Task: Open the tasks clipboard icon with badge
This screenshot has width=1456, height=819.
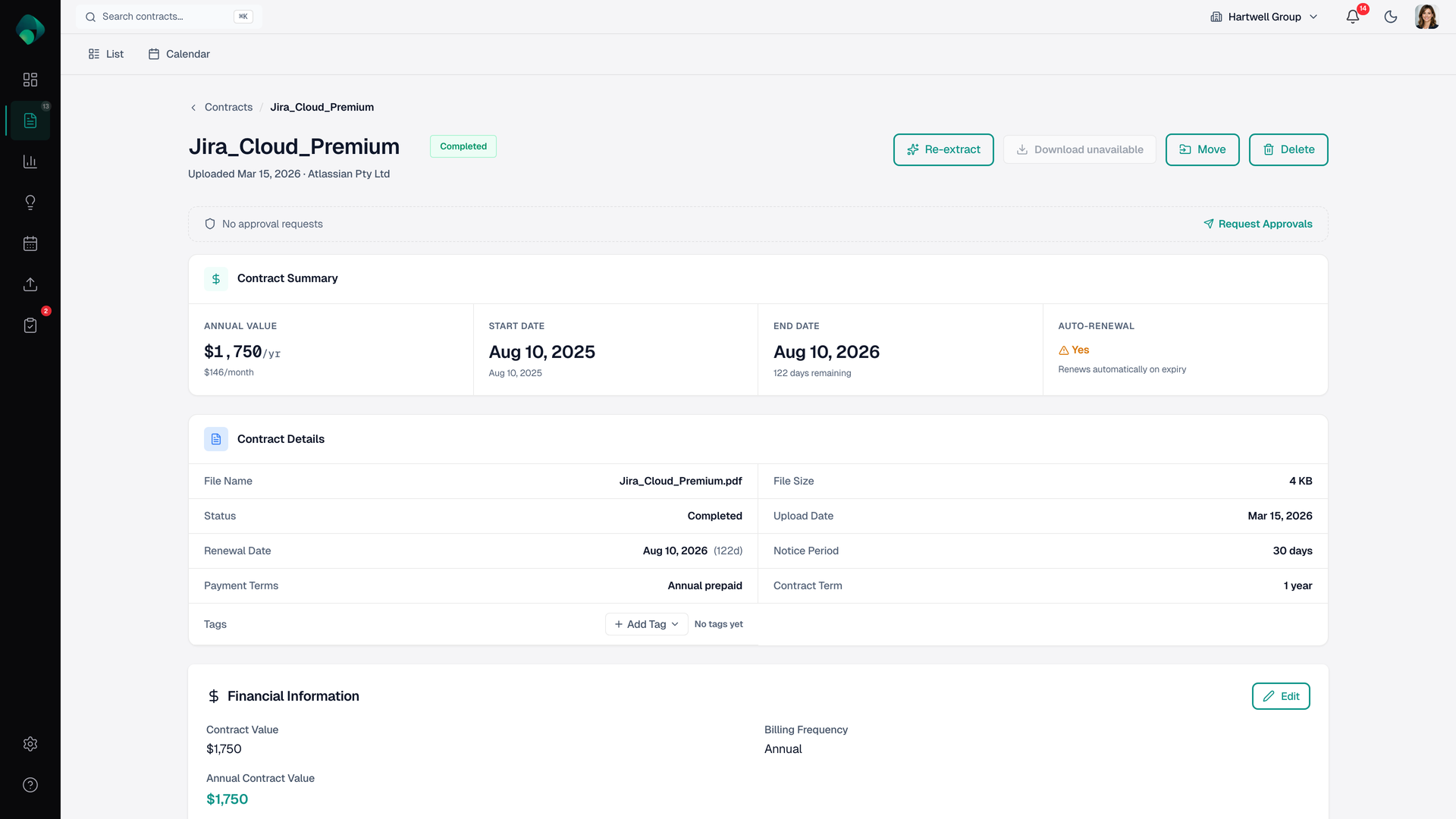Action: pyautogui.click(x=30, y=325)
